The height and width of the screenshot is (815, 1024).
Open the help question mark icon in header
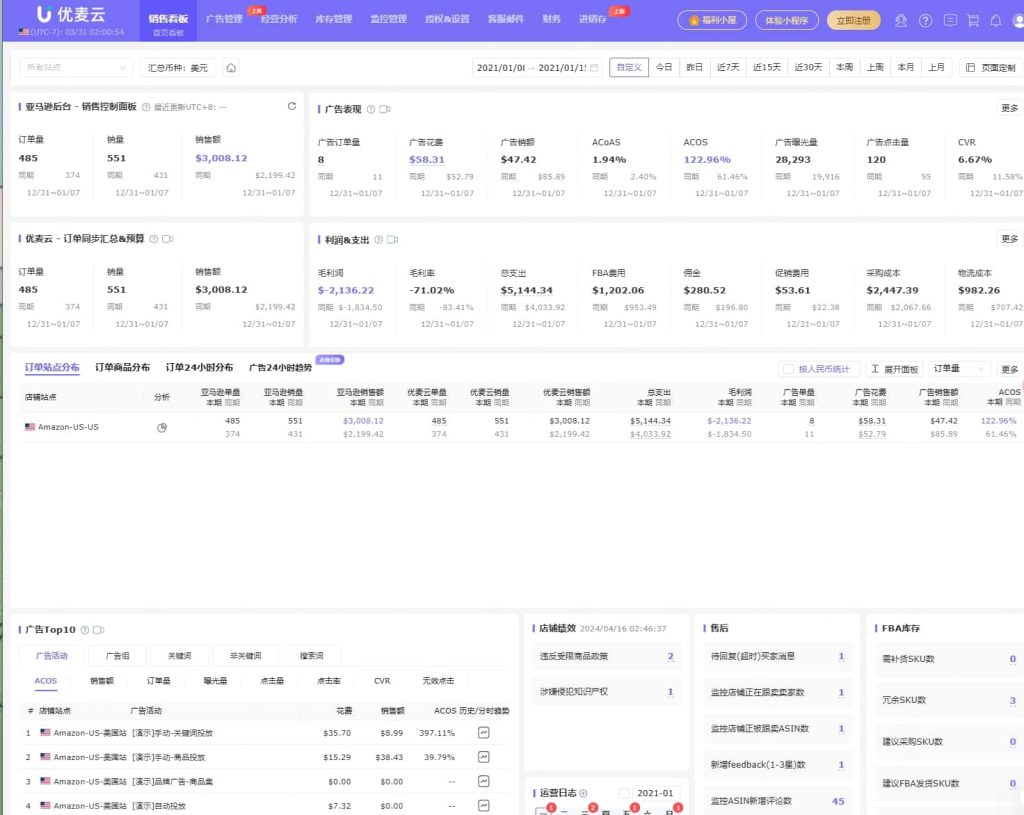[x=925, y=20]
